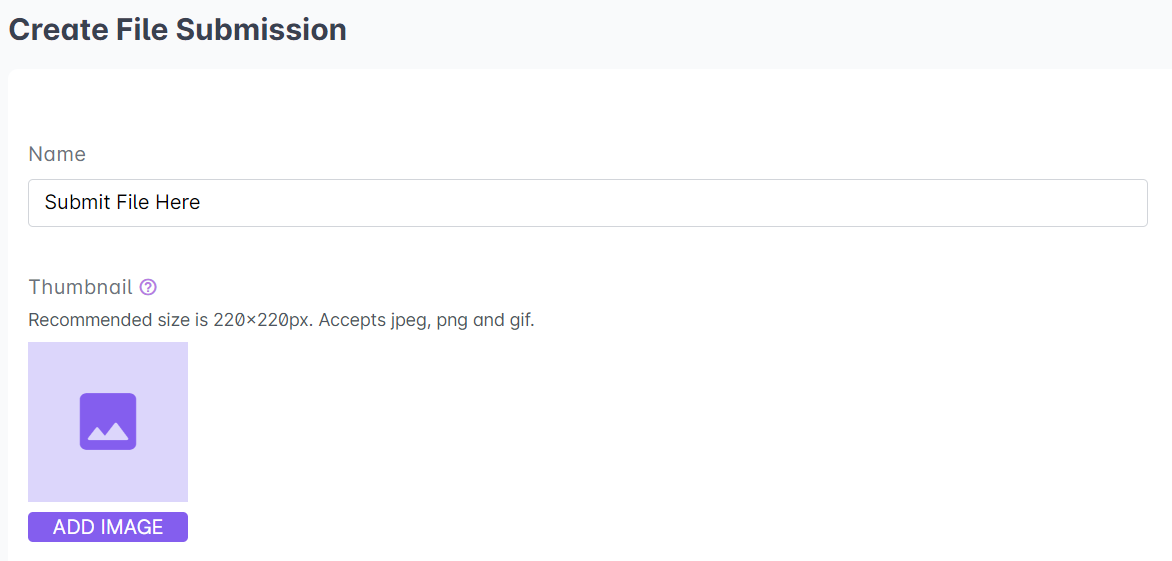Viewport: 1172px width, 561px height.
Task: Click the word "File" in the page title
Action: (x=142, y=30)
